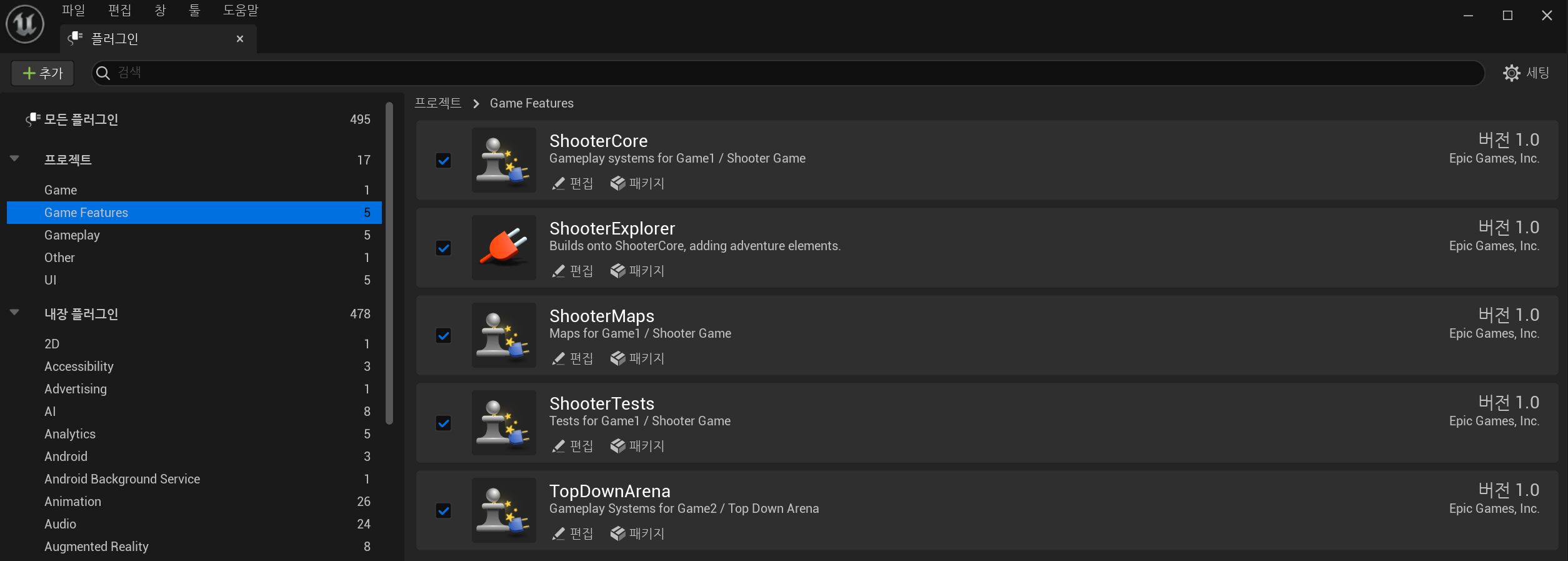The image size is (1568, 561).
Task: Click the ShooterMaps plugin thumbnail
Action: pos(504,335)
